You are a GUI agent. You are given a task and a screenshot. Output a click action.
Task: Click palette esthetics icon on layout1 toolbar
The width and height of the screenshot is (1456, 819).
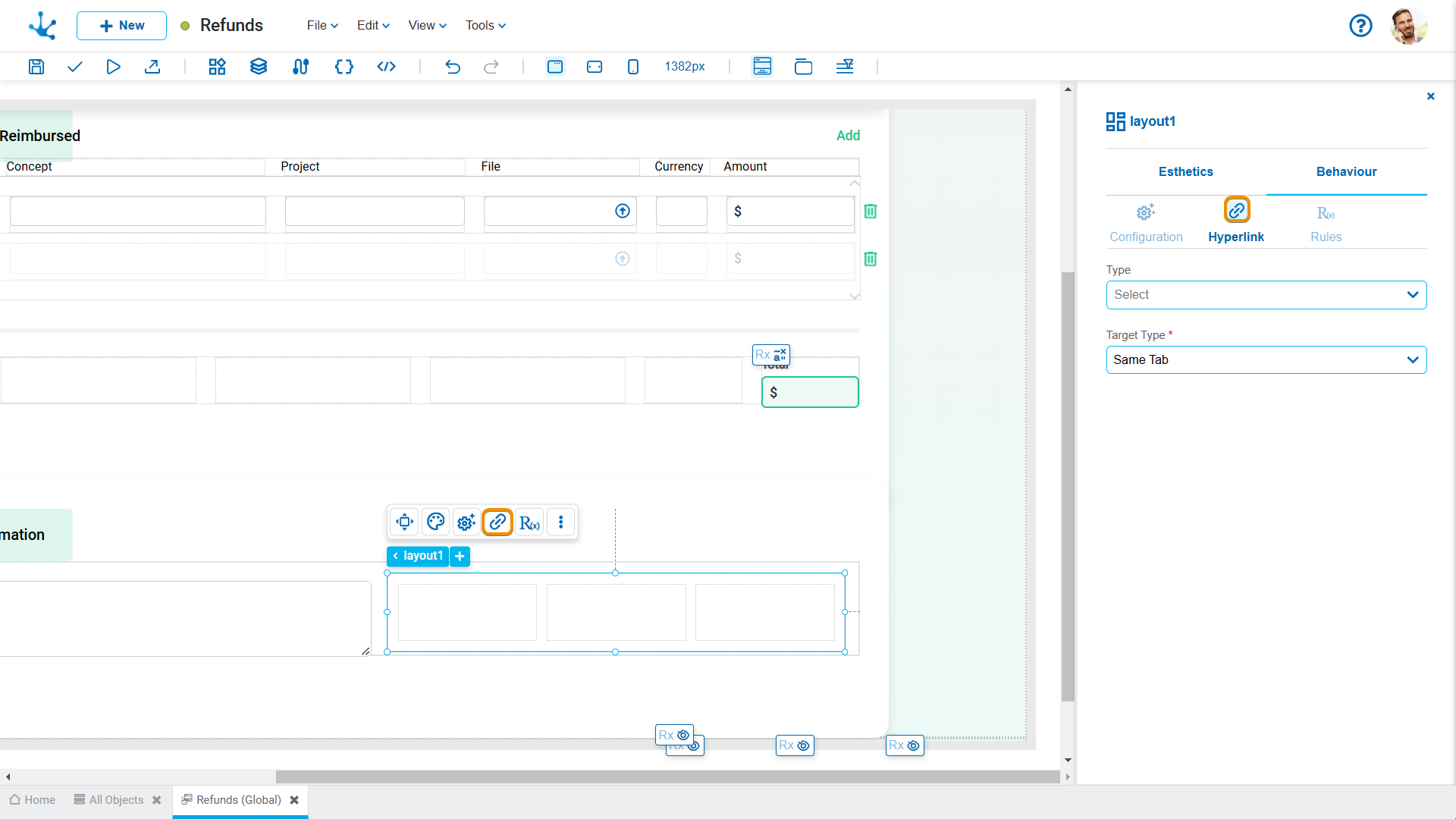435,522
